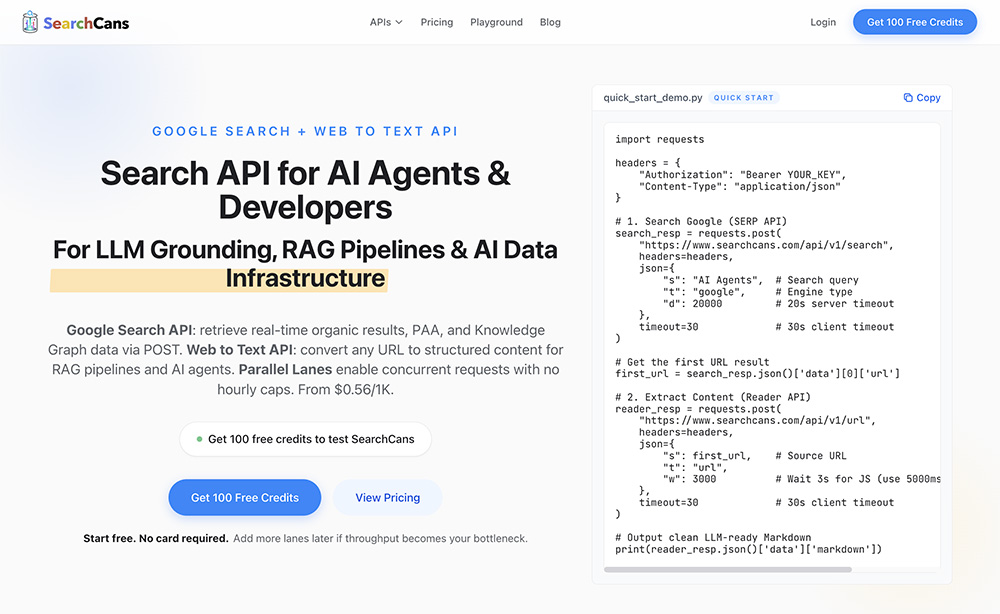Open the Blog nav link
This screenshot has width=1000, height=614.
[550, 22]
